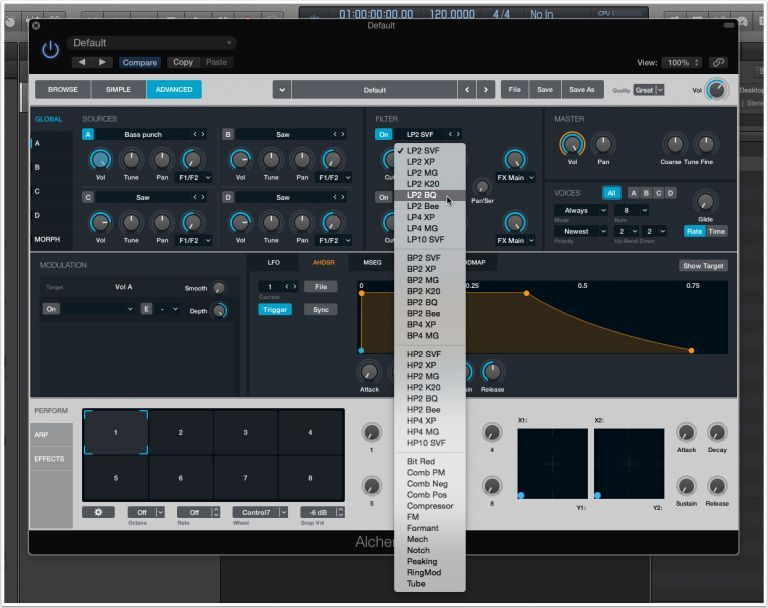This screenshot has width=768, height=608.
Task: Click envelope decay breakpoint at top
Action: pyautogui.click(x=526, y=293)
